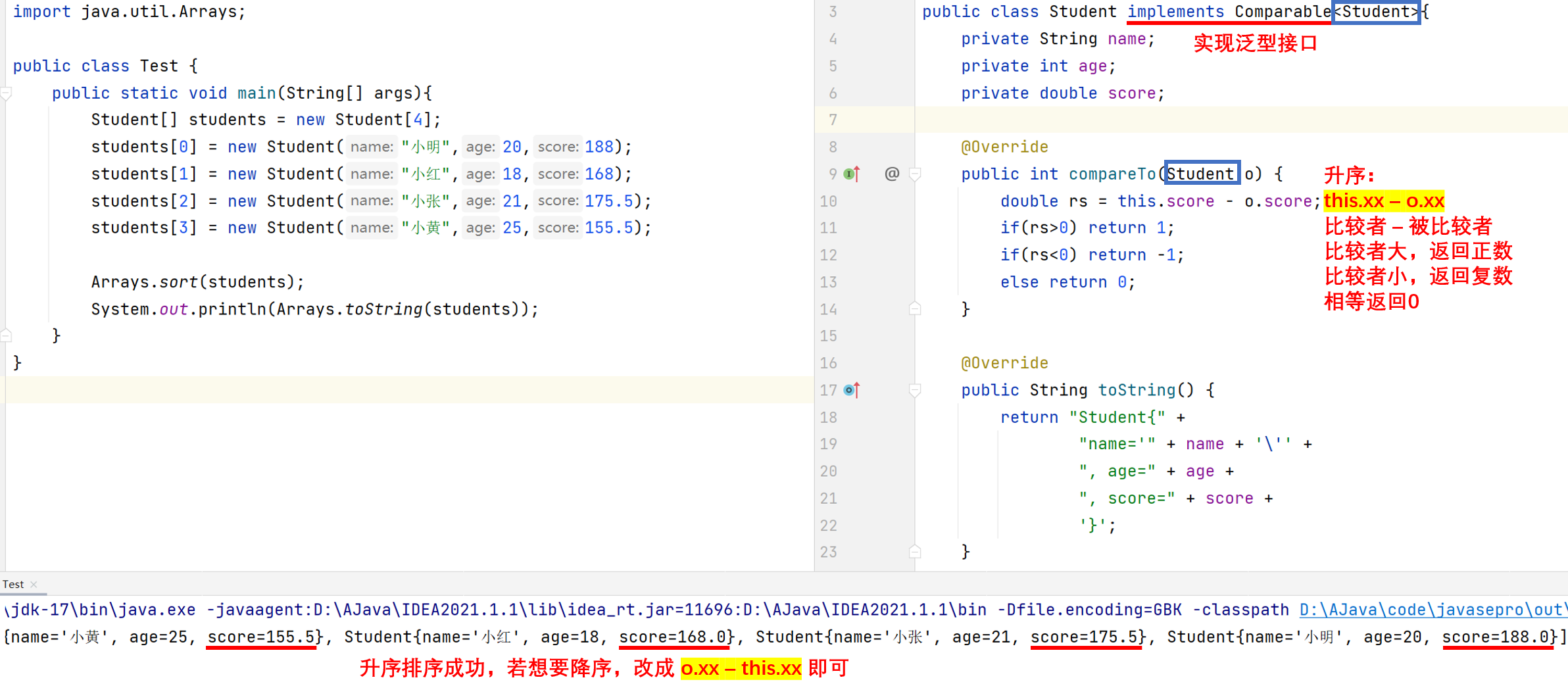The image size is (1568, 684).
Task: Click line number 3 in the gutter
Action: tap(833, 12)
